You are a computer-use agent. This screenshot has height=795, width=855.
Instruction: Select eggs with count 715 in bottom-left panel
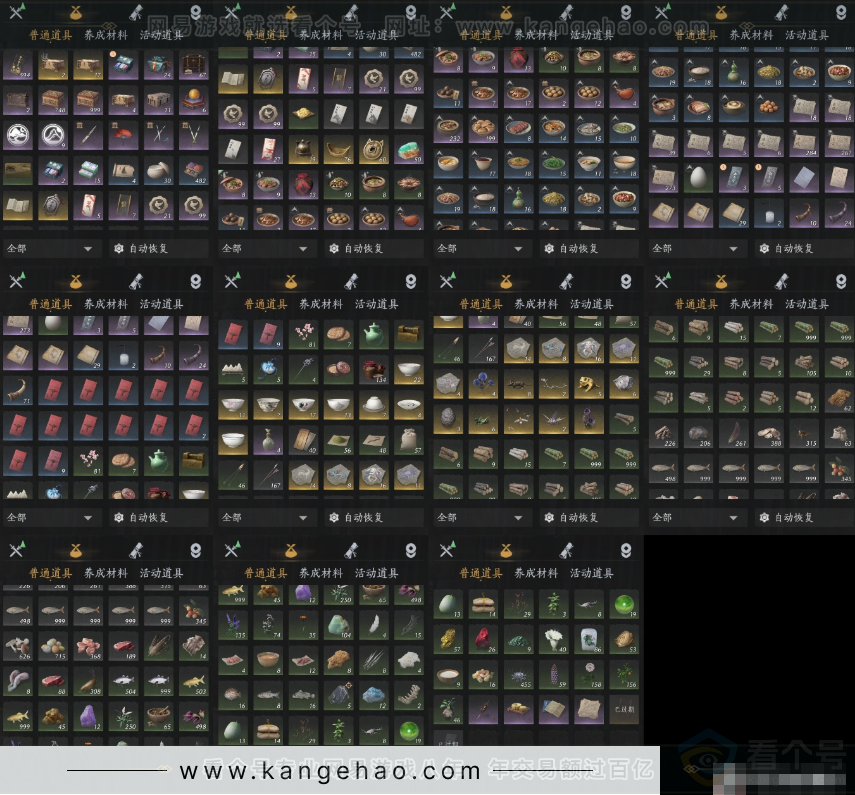pos(53,647)
